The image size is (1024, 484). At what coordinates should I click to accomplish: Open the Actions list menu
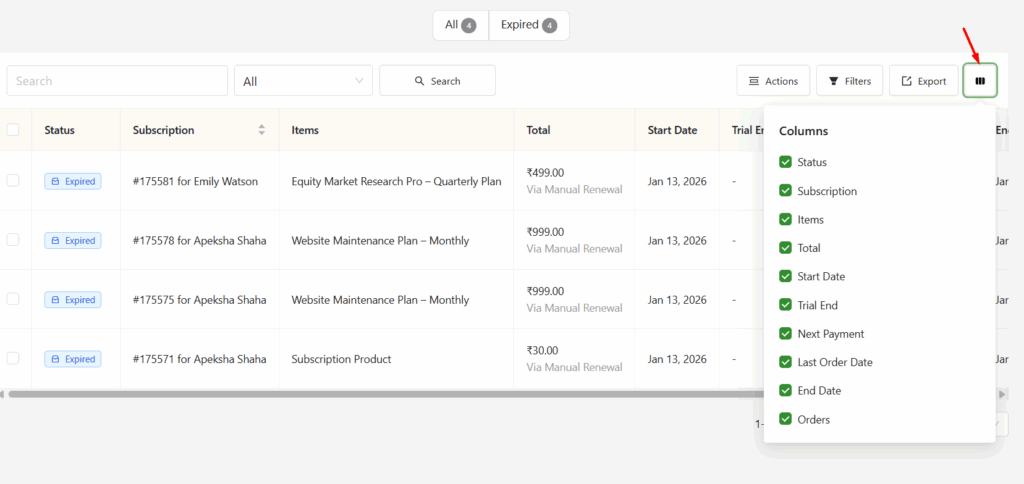[x=773, y=81]
